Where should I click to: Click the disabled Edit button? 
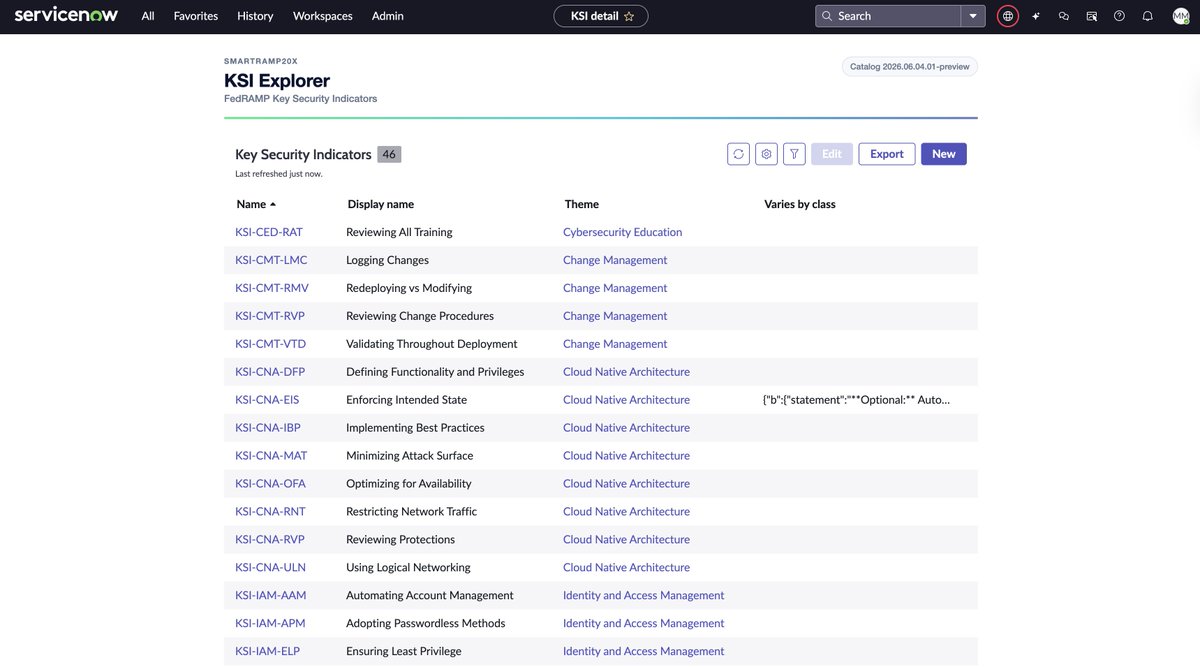(832, 154)
